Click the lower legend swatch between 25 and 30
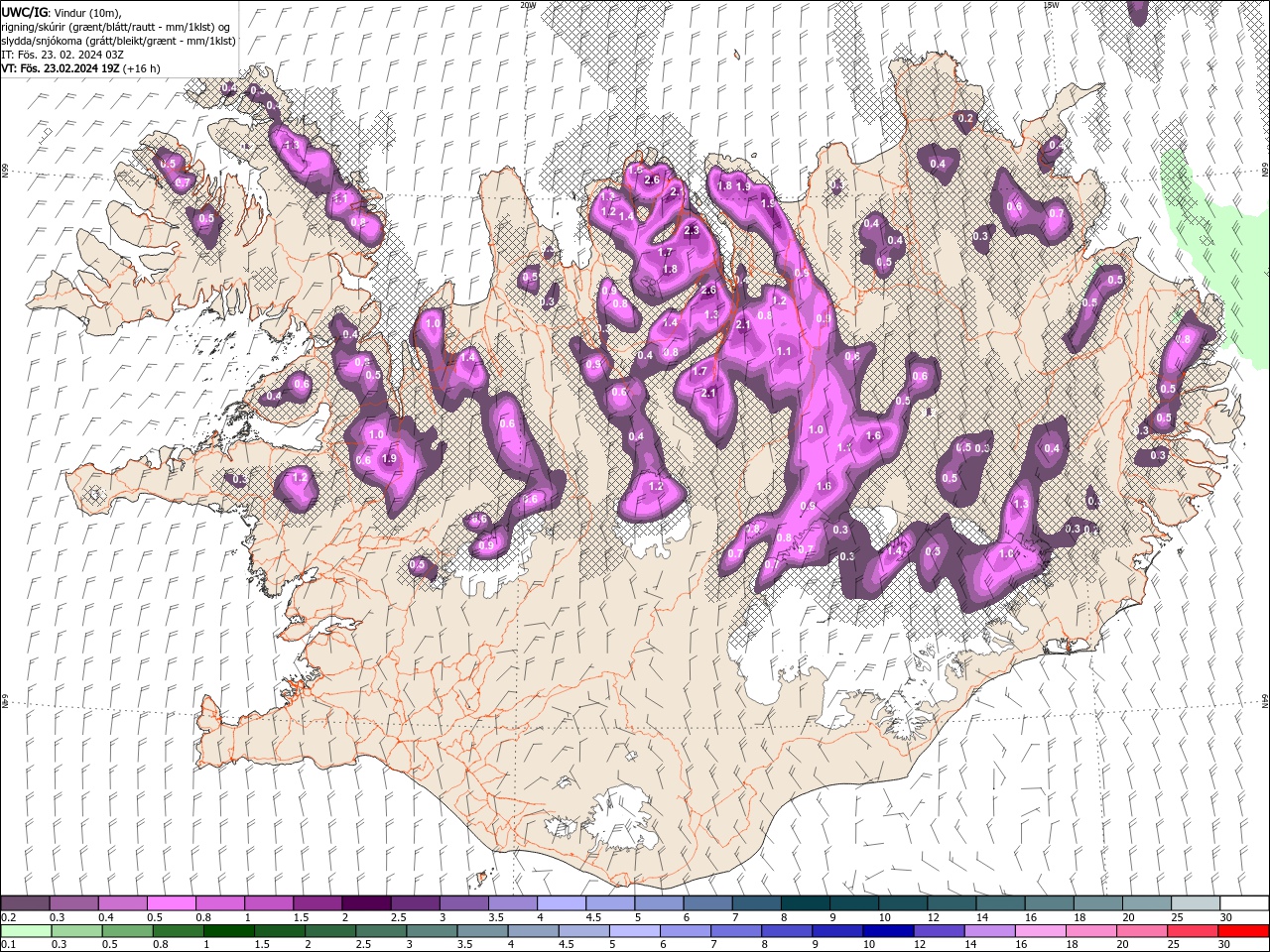The image size is (1270, 952). point(1193,931)
